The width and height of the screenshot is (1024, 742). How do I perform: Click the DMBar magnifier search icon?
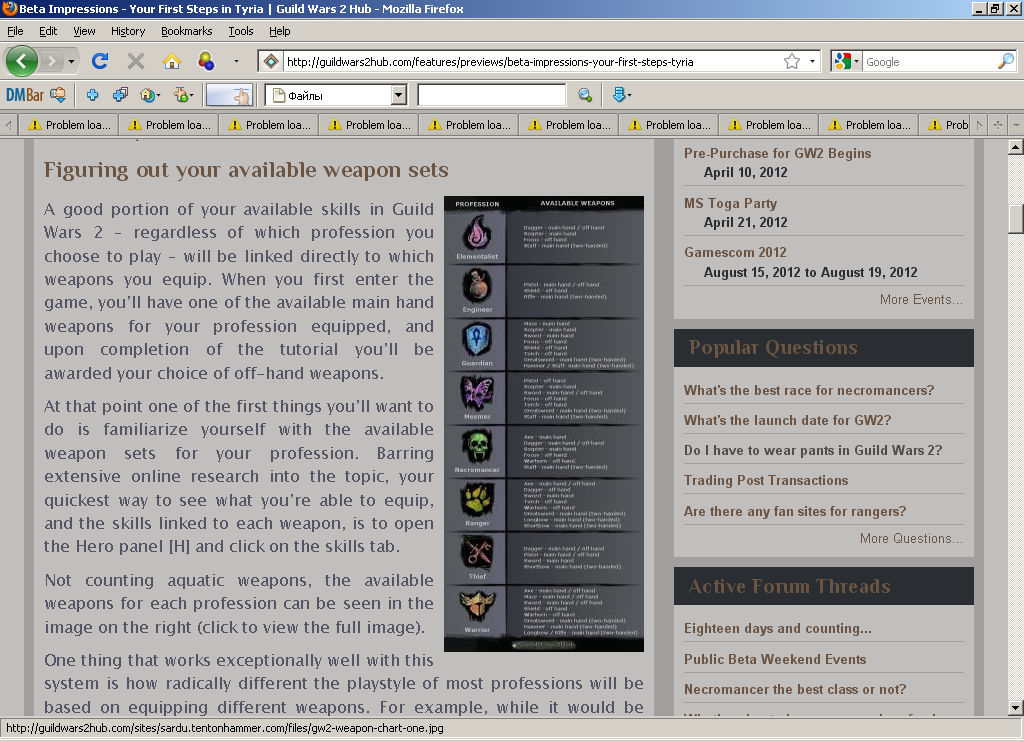tap(584, 95)
